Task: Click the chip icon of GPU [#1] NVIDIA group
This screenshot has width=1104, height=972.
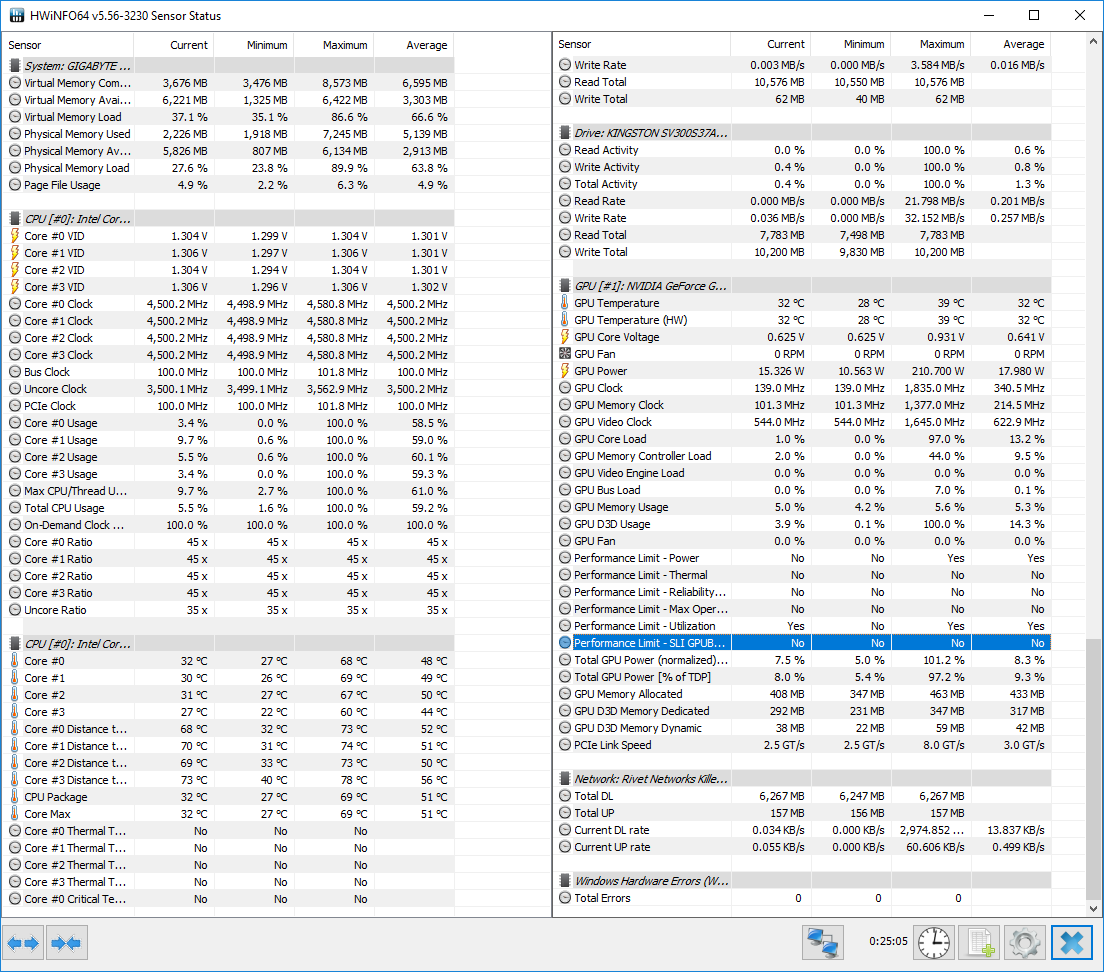Action: (x=565, y=286)
